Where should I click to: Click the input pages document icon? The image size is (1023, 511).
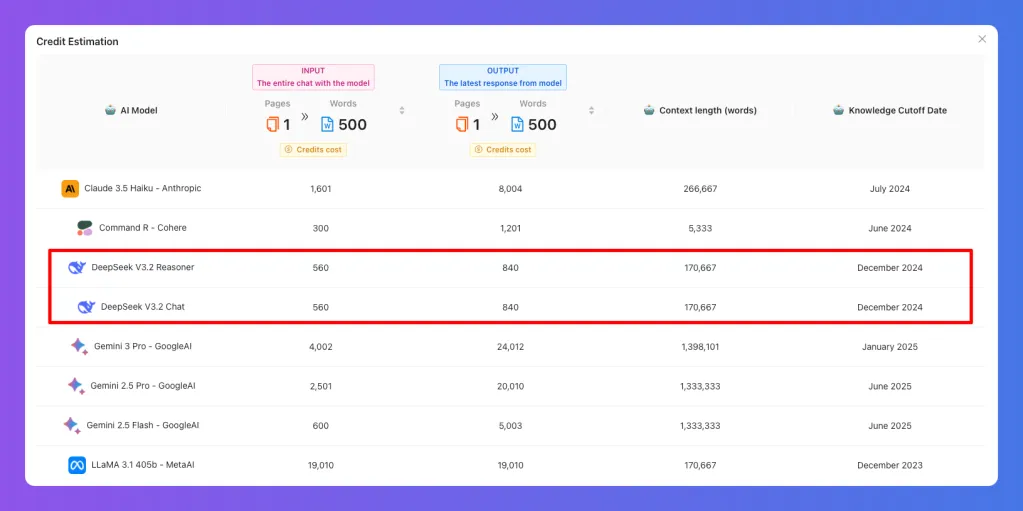pos(273,124)
